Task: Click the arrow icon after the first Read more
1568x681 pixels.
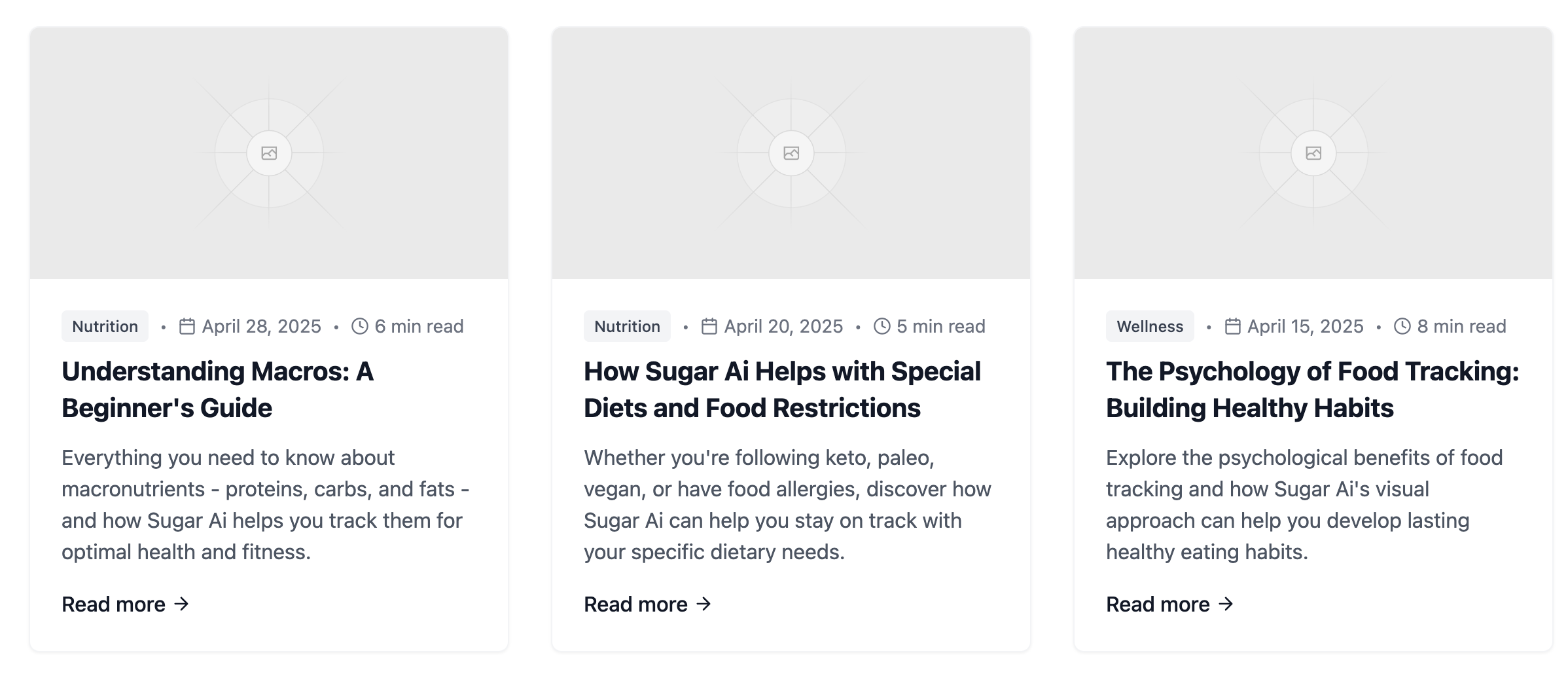Action: click(183, 604)
